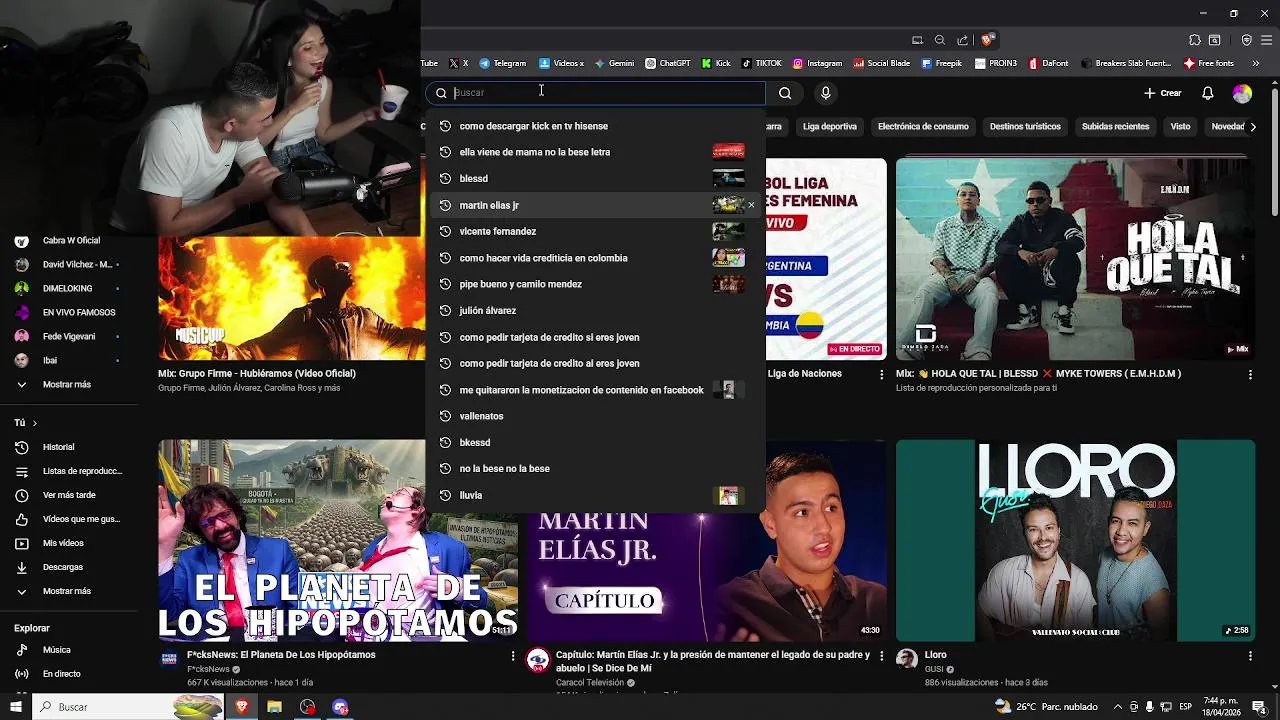
Task: Open the browser extensions puzzle icon
Action: (x=1195, y=40)
